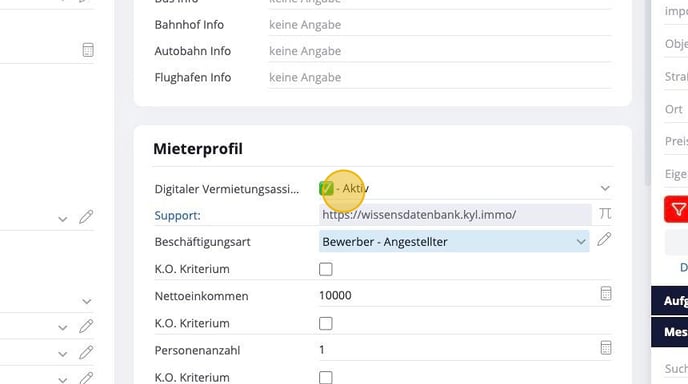Screen dimensions: 688x384
Task: Click the Autobahn Info keine Angabe field
Action: pyautogui.click(x=440, y=51)
